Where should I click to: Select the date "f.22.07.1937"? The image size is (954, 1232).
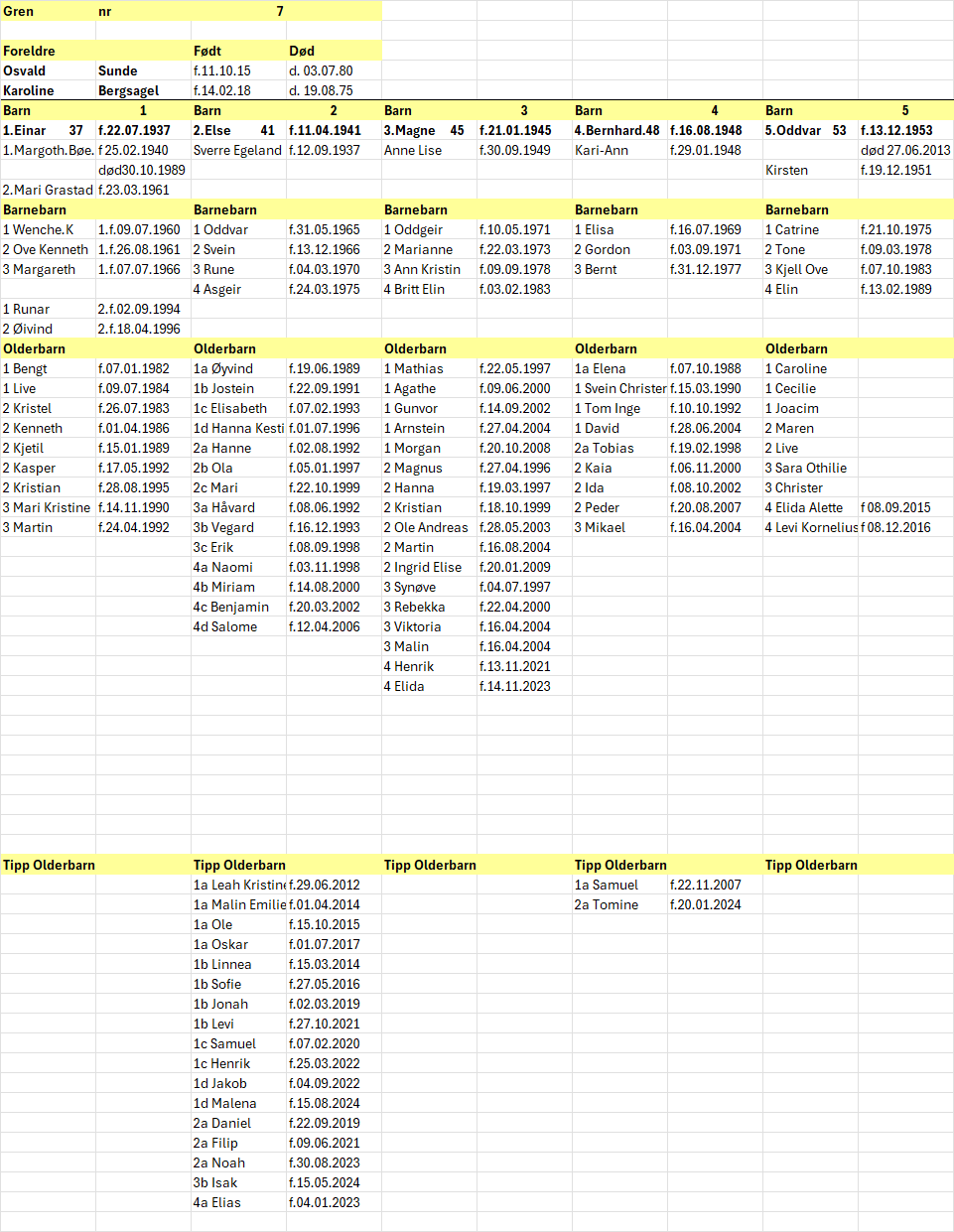pos(143,130)
